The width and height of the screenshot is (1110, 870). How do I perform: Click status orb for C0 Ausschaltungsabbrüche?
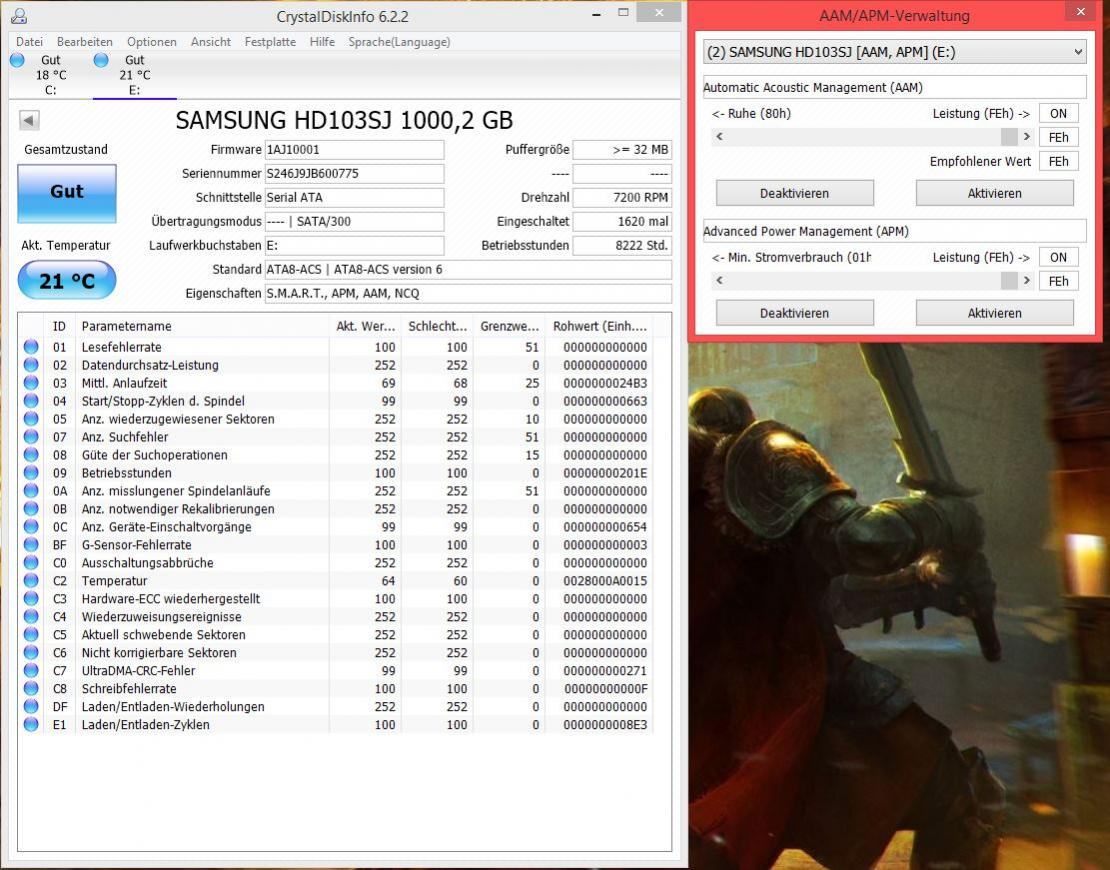point(31,563)
